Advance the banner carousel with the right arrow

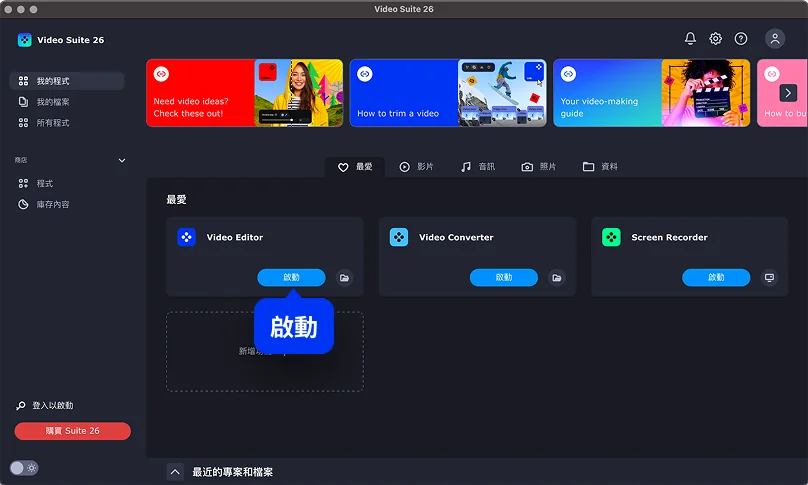click(x=788, y=93)
